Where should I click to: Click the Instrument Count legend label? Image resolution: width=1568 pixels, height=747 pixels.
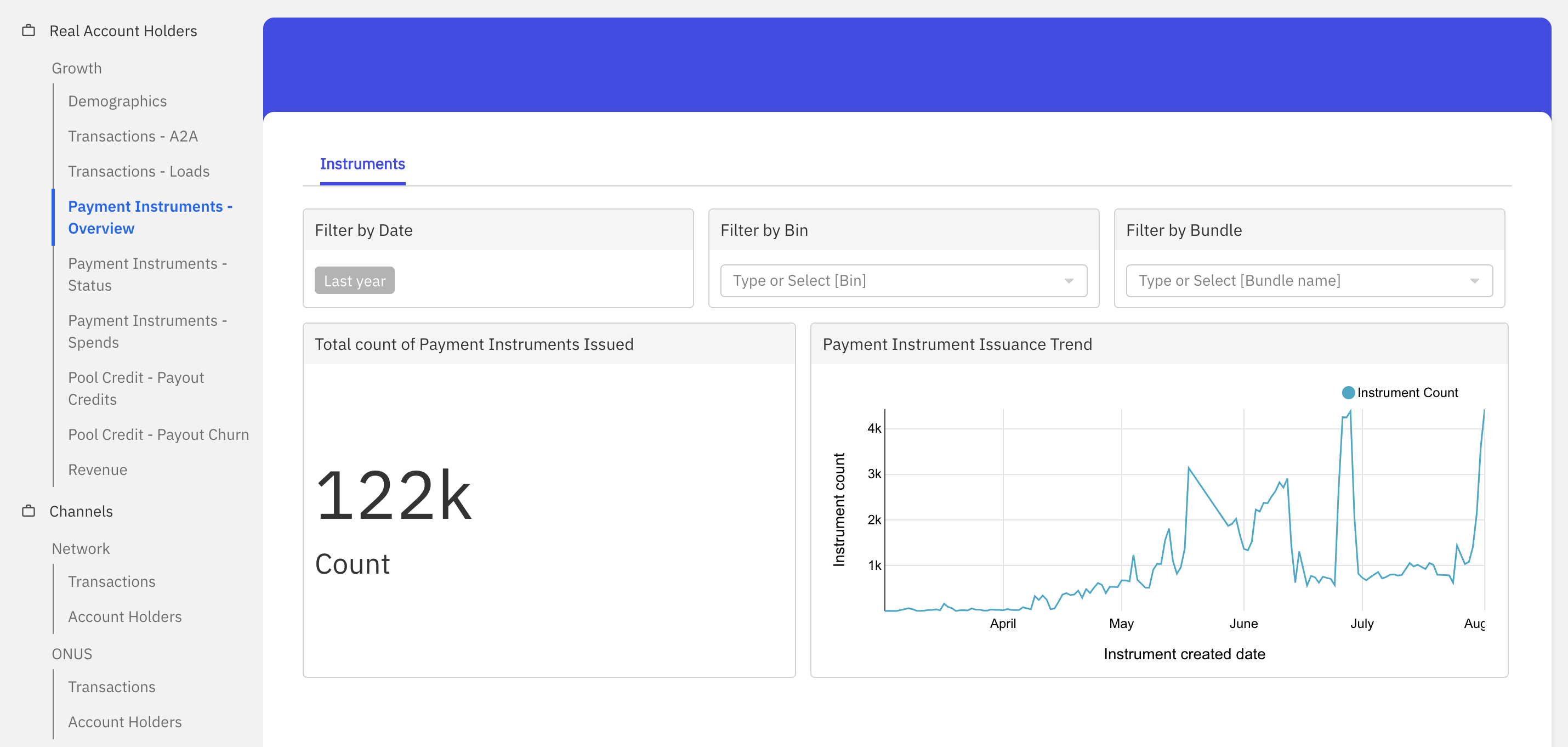1407,393
